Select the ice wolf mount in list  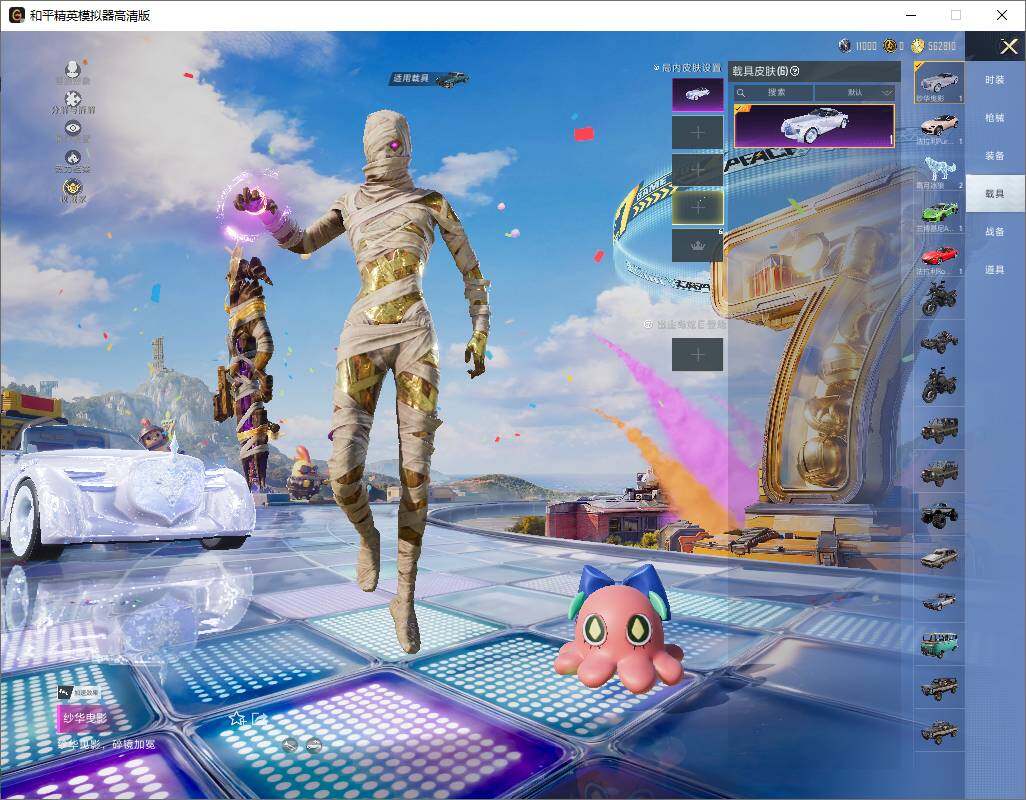pos(939,170)
